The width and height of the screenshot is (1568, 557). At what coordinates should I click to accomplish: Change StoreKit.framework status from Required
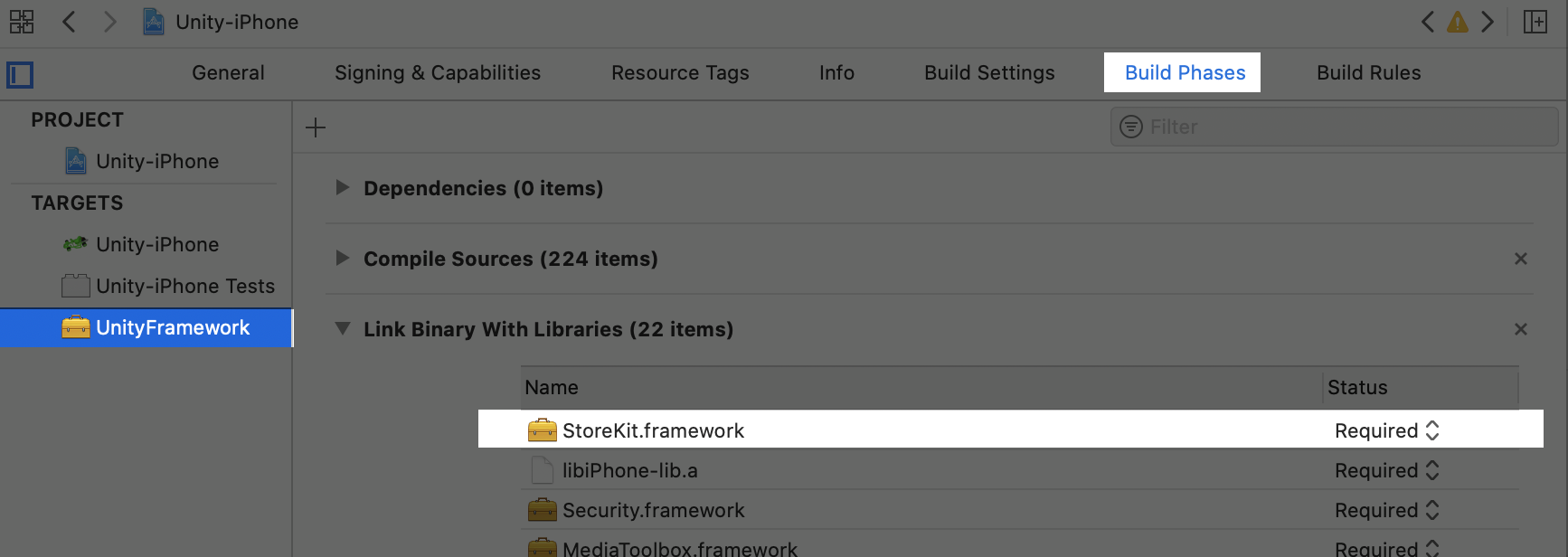[x=1431, y=430]
